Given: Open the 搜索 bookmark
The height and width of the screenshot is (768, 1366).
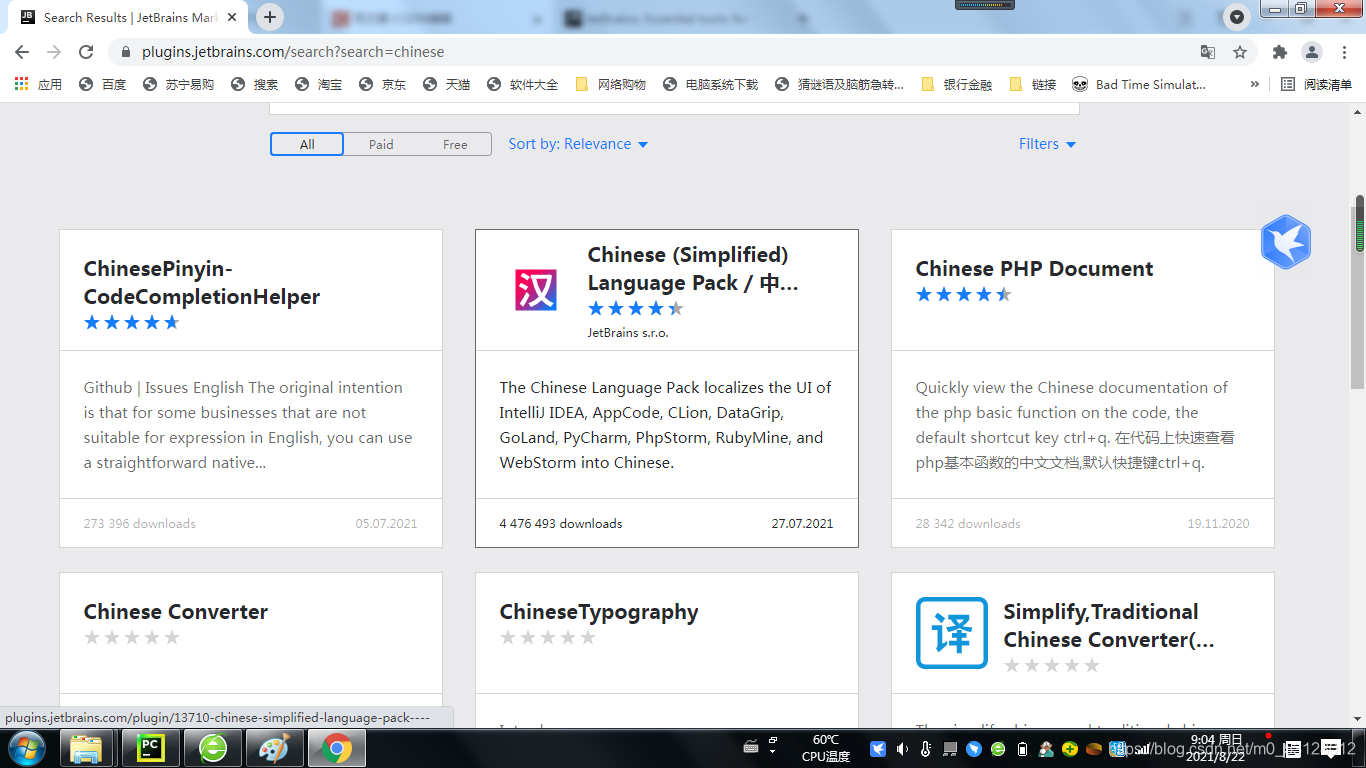Looking at the screenshot, I should [254, 85].
